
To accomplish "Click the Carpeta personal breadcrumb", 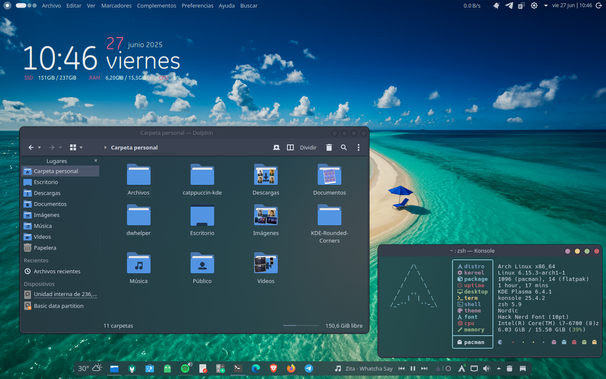I will (x=134, y=148).
